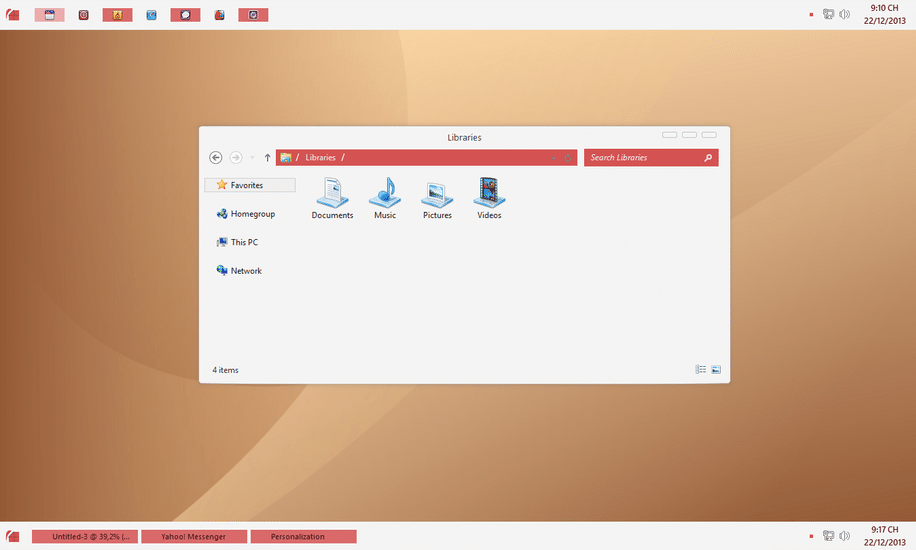The image size is (916, 550).
Task: Expand the address bar history dropdown
Action: pos(553,158)
